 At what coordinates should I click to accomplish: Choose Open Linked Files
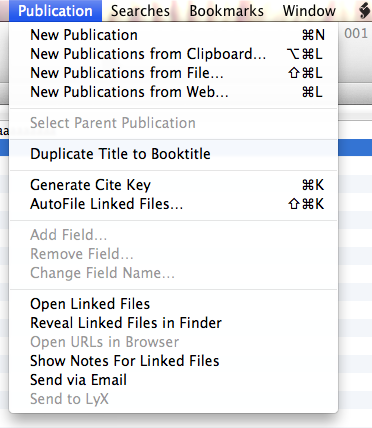(x=174, y=304)
